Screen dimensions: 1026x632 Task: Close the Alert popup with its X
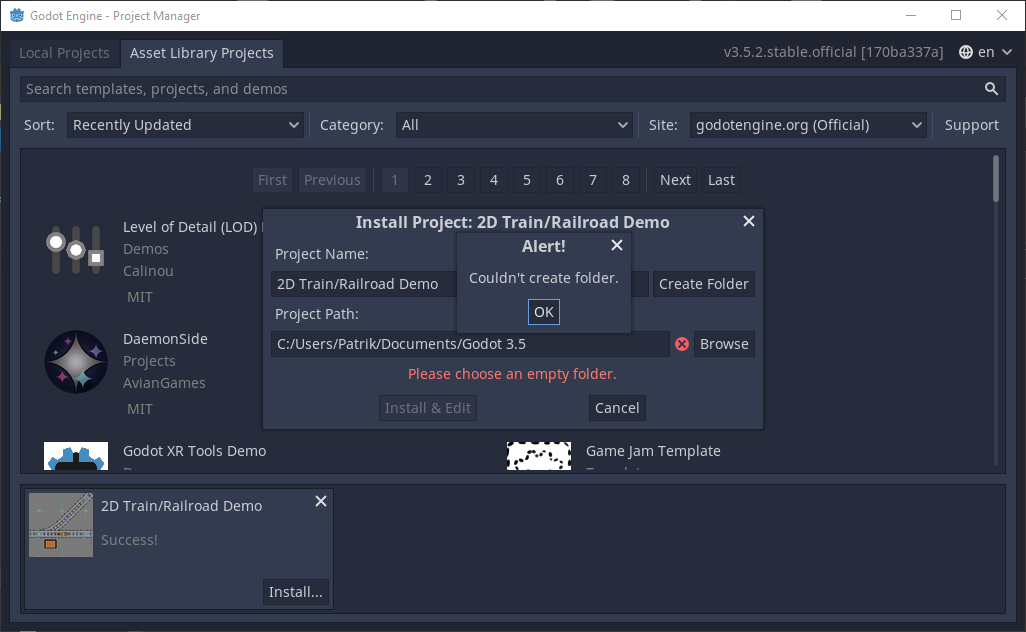(x=616, y=245)
